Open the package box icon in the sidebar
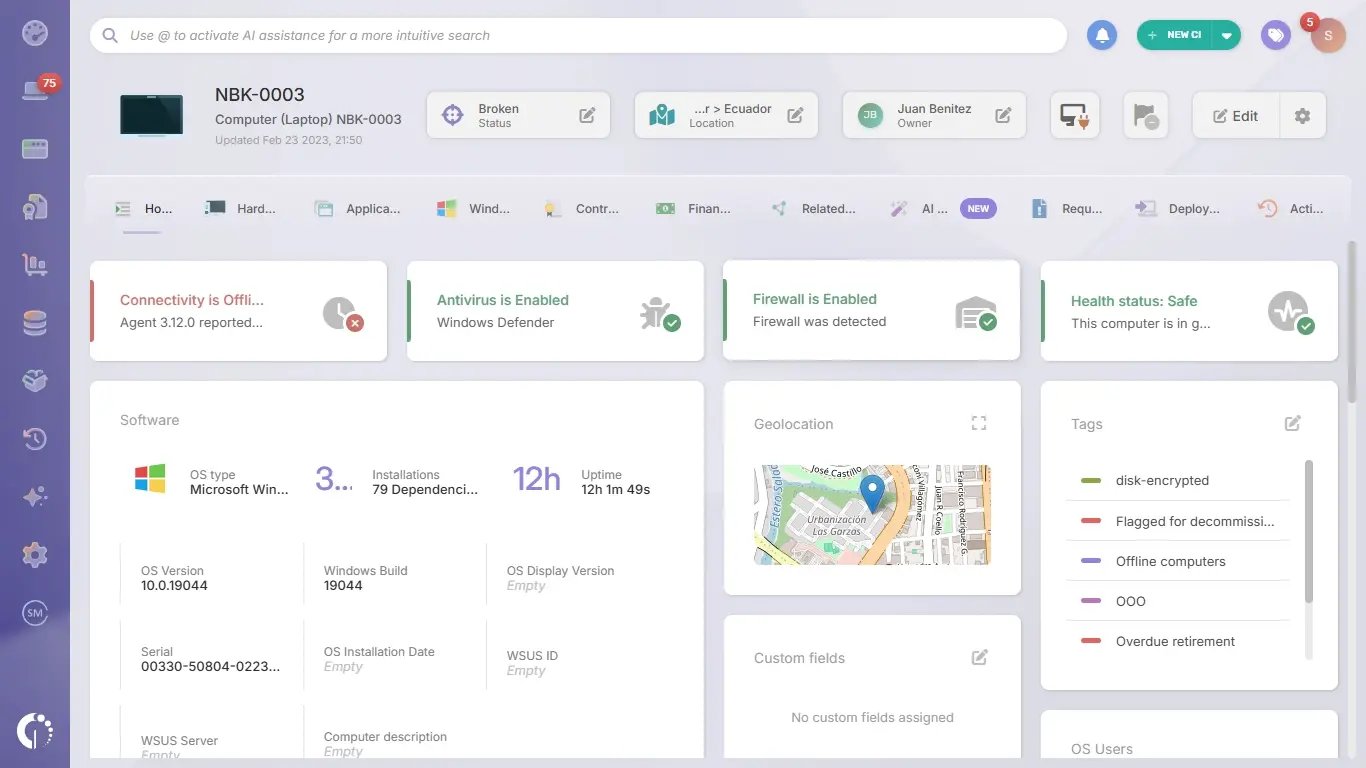1366x768 pixels. pyautogui.click(x=35, y=381)
